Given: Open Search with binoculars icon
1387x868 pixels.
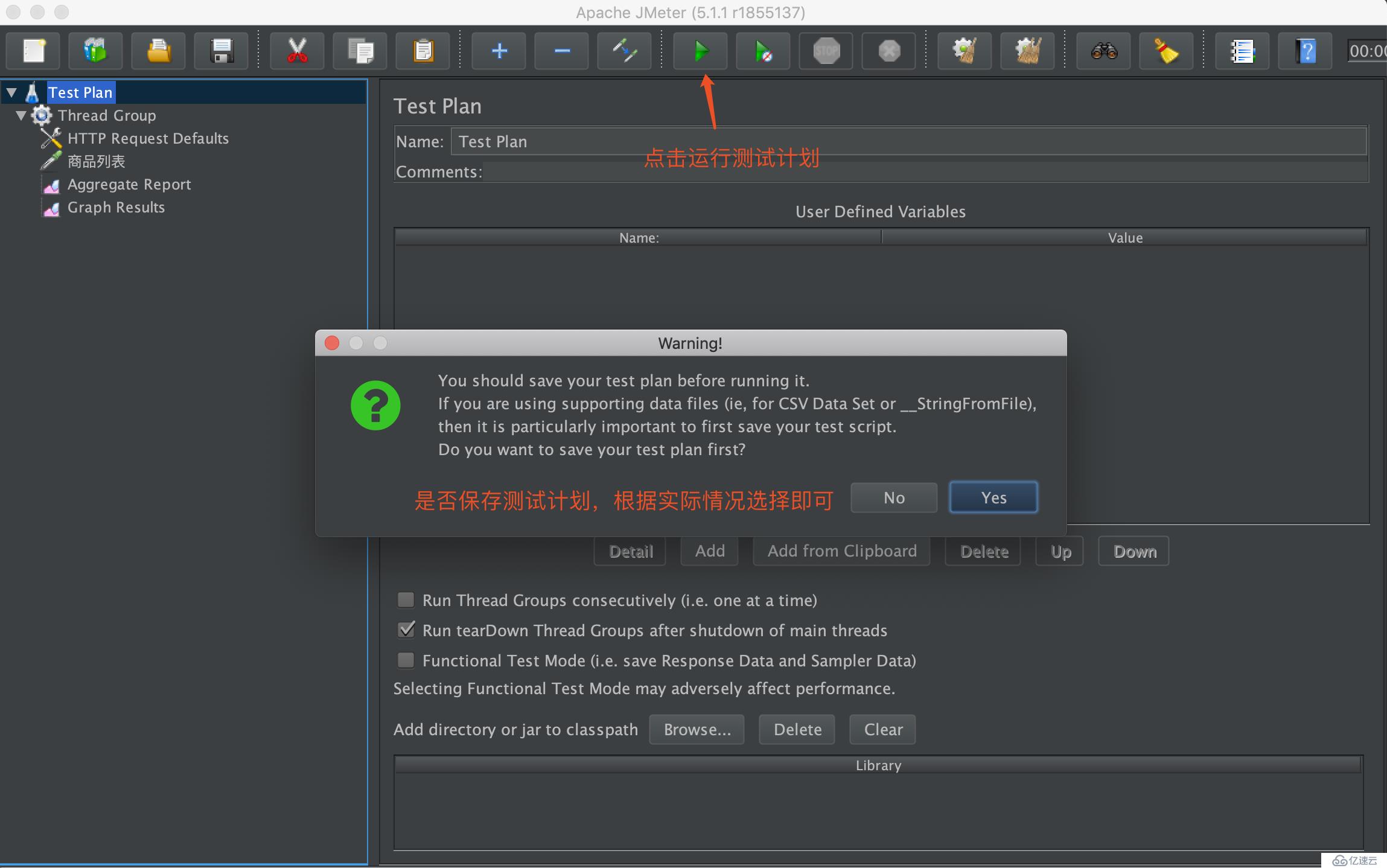Looking at the screenshot, I should click(x=1103, y=51).
